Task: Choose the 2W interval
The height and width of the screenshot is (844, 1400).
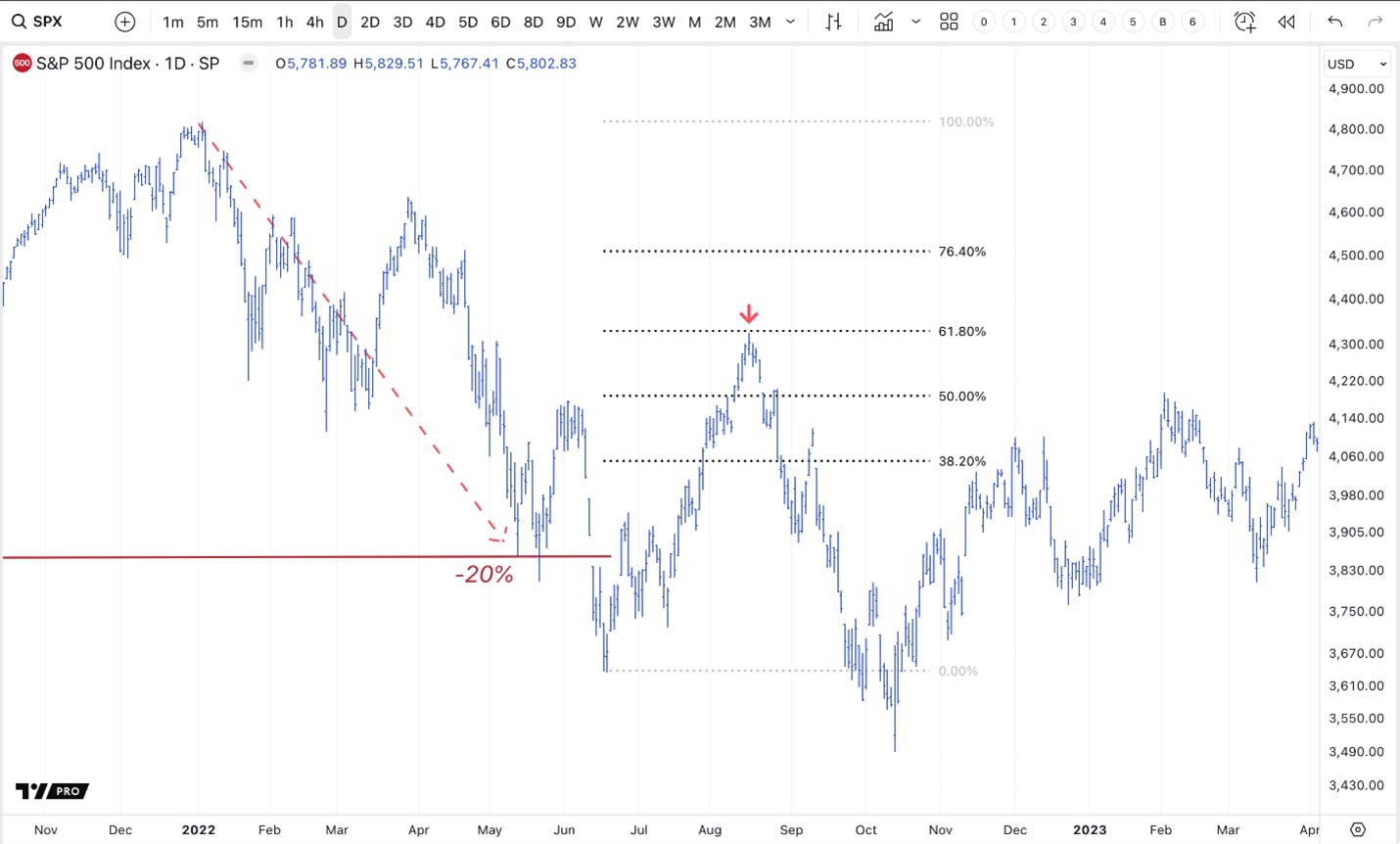Action: 628,22
